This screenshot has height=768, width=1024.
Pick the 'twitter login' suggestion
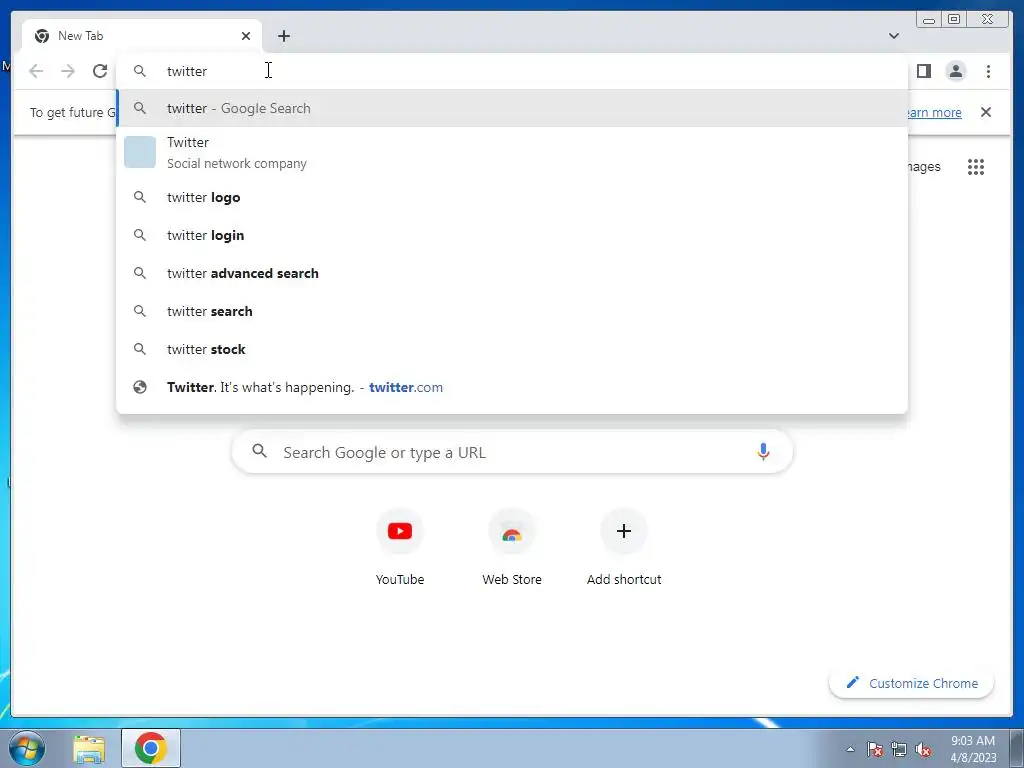coord(512,235)
